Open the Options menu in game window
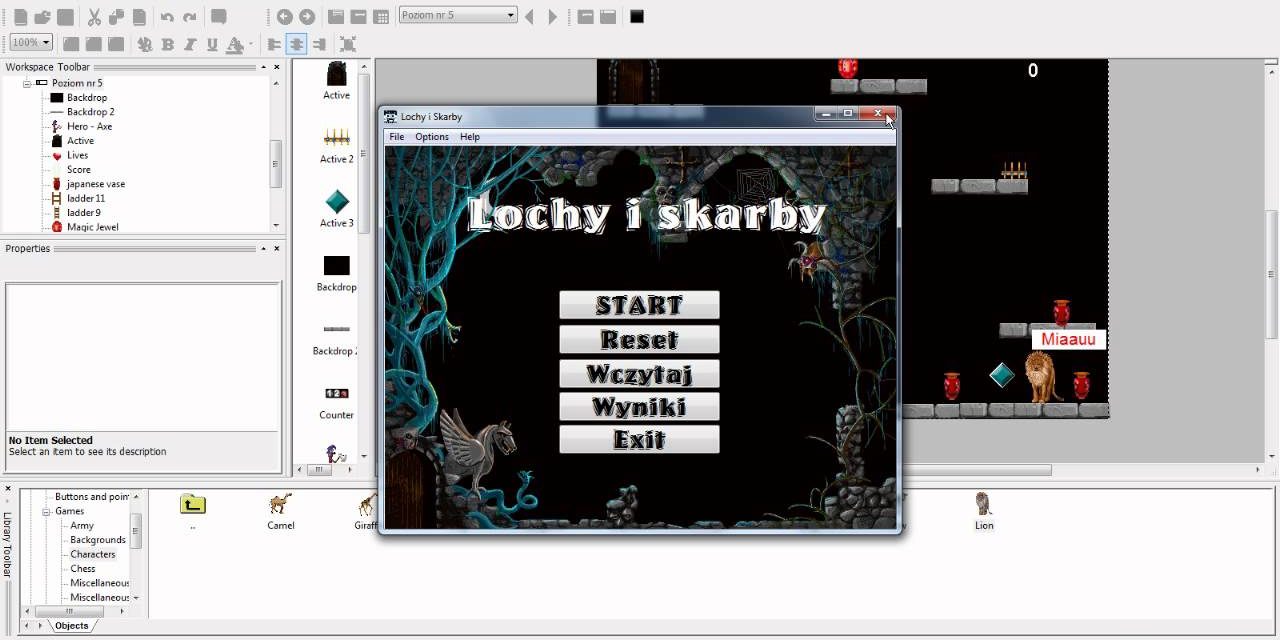Screen dimensions: 1280x640 (432, 137)
